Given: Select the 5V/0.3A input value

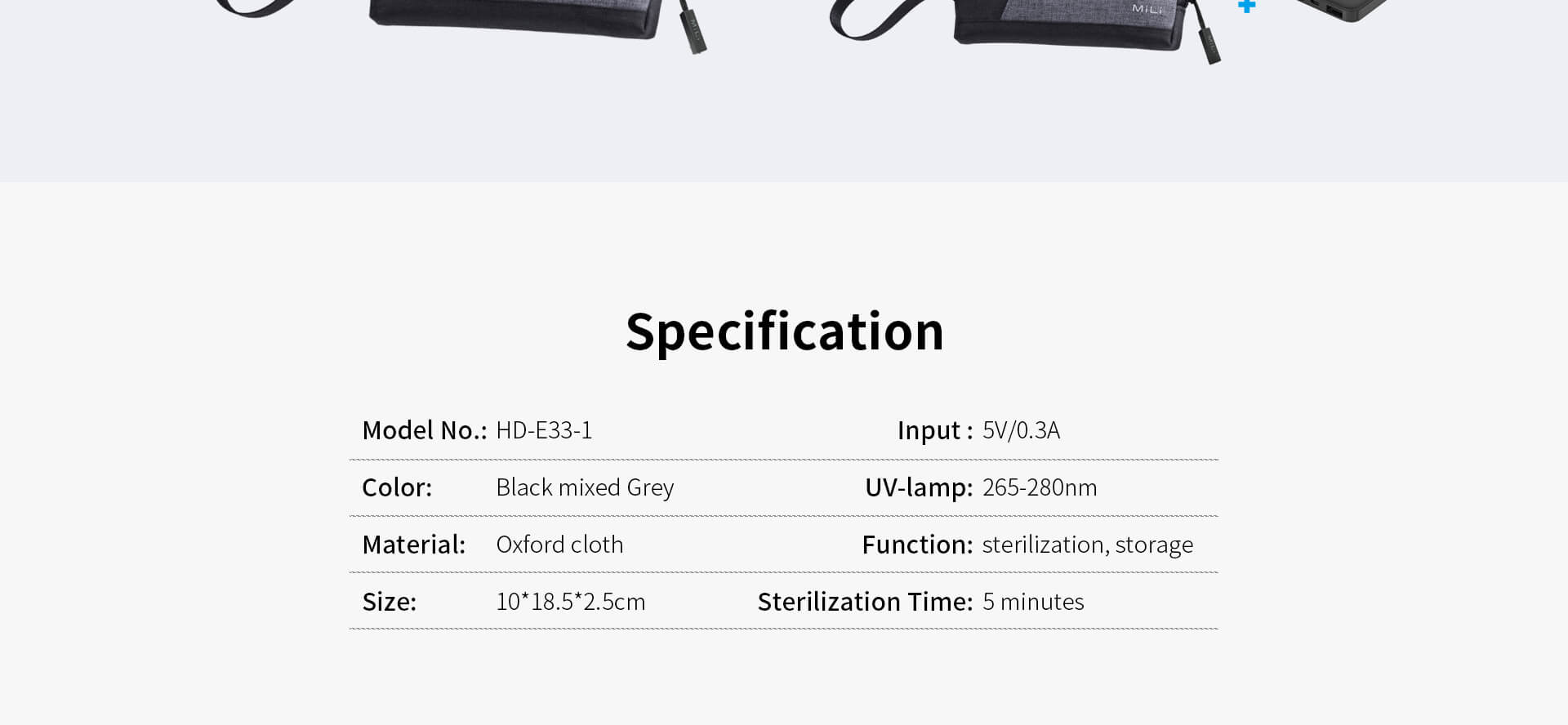Looking at the screenshot, I should [x=1021, y=430].
